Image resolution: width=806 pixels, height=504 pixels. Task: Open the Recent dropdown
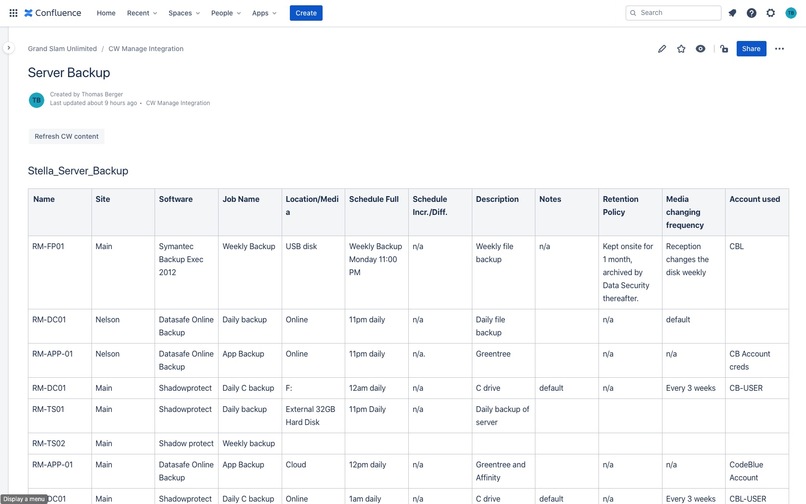coord(142,13)
